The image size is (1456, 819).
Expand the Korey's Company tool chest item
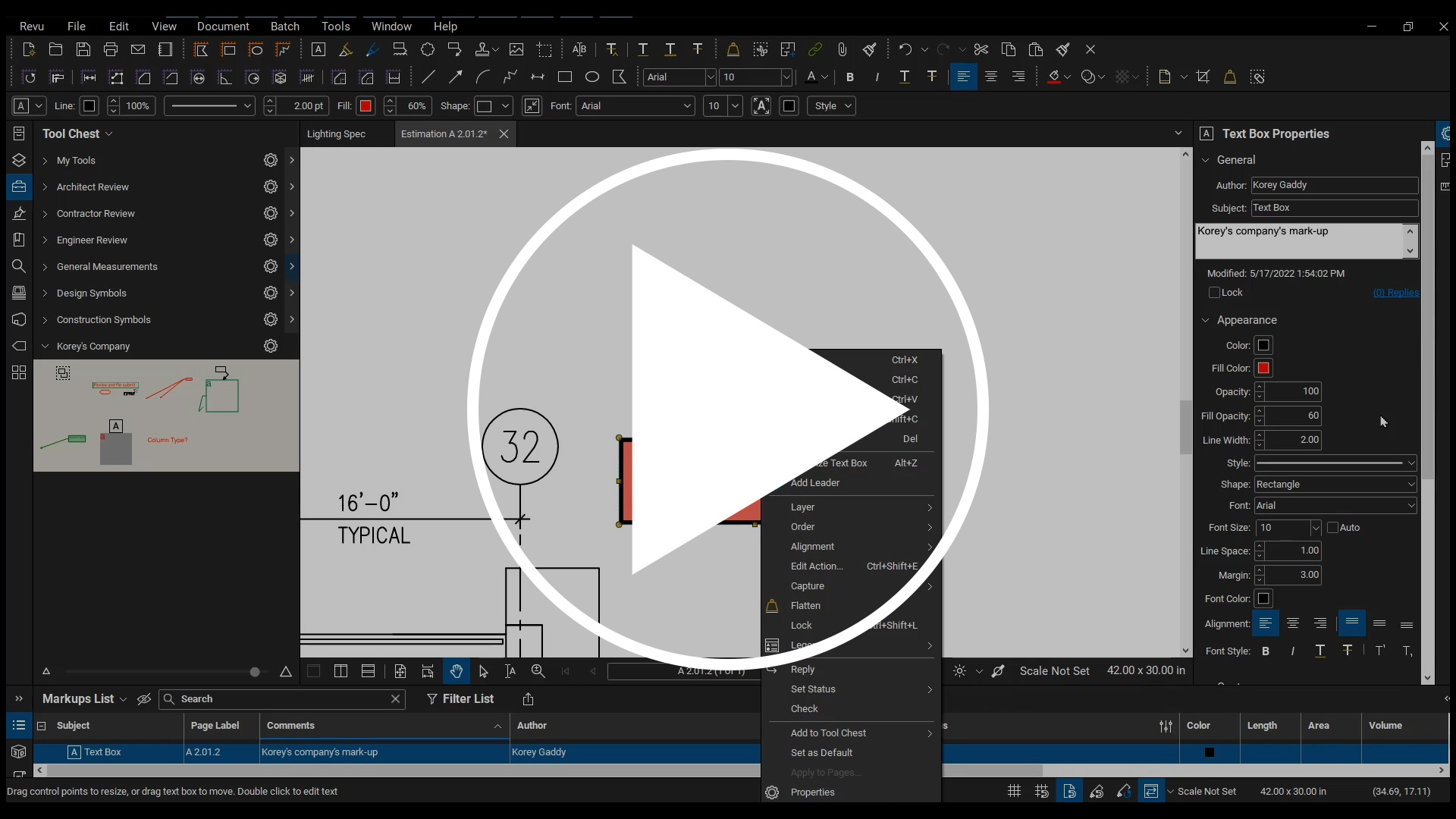(x=45, y=346)
